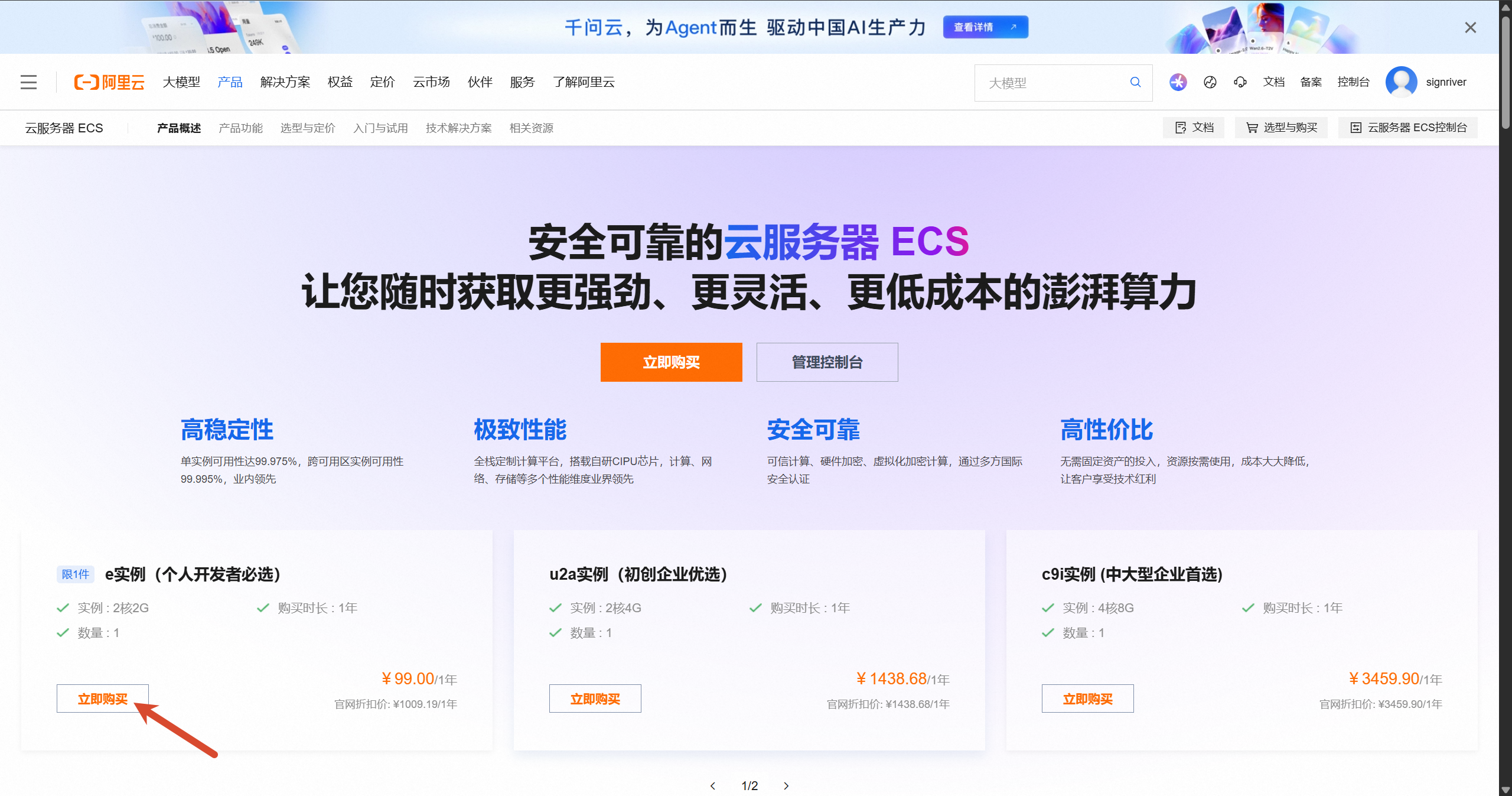The image size is (1512, 796).
Task: Click the 查看详情 banner button
Action: pos(986,27)
